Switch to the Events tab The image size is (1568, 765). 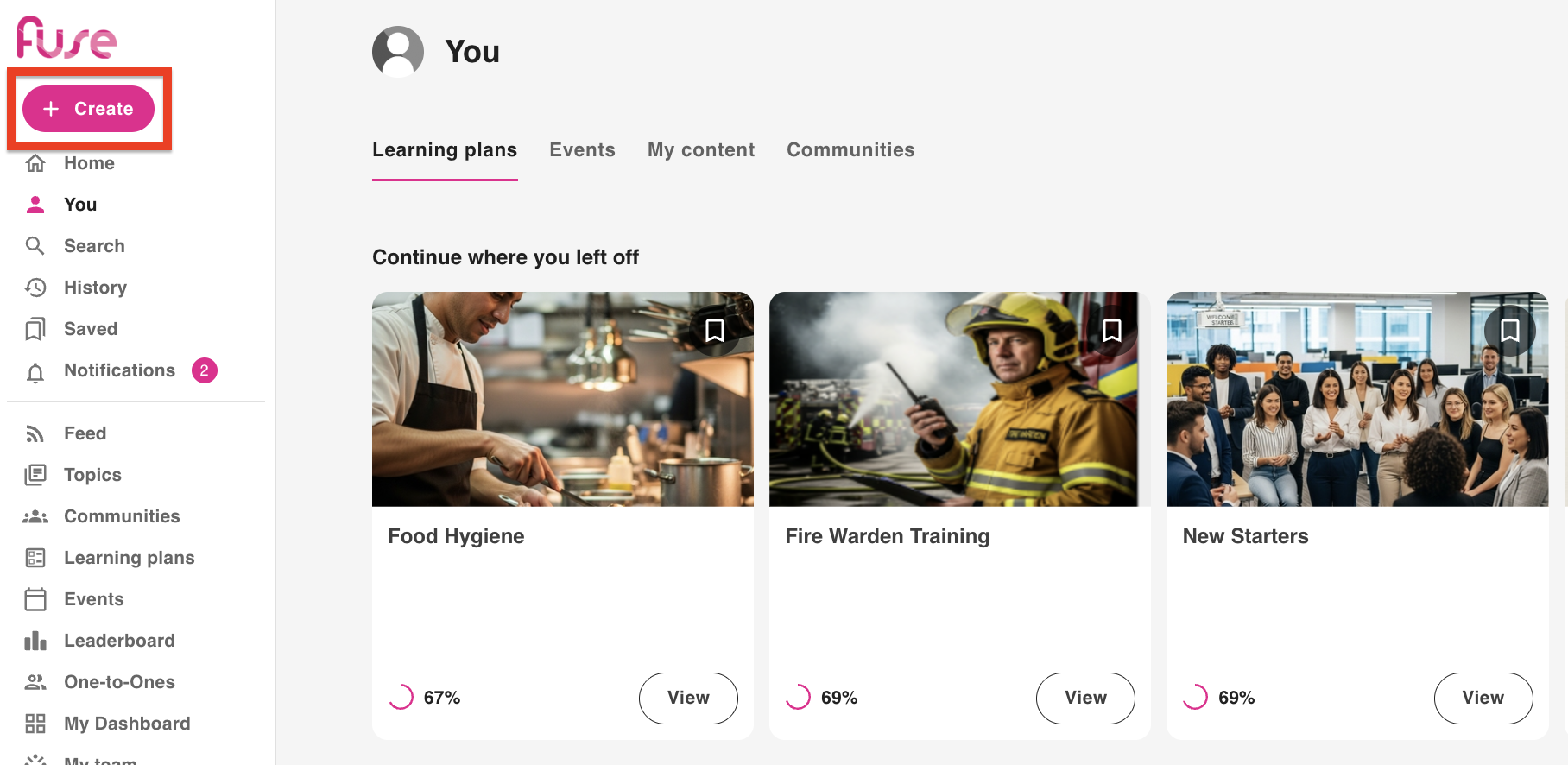coord(582,150)
